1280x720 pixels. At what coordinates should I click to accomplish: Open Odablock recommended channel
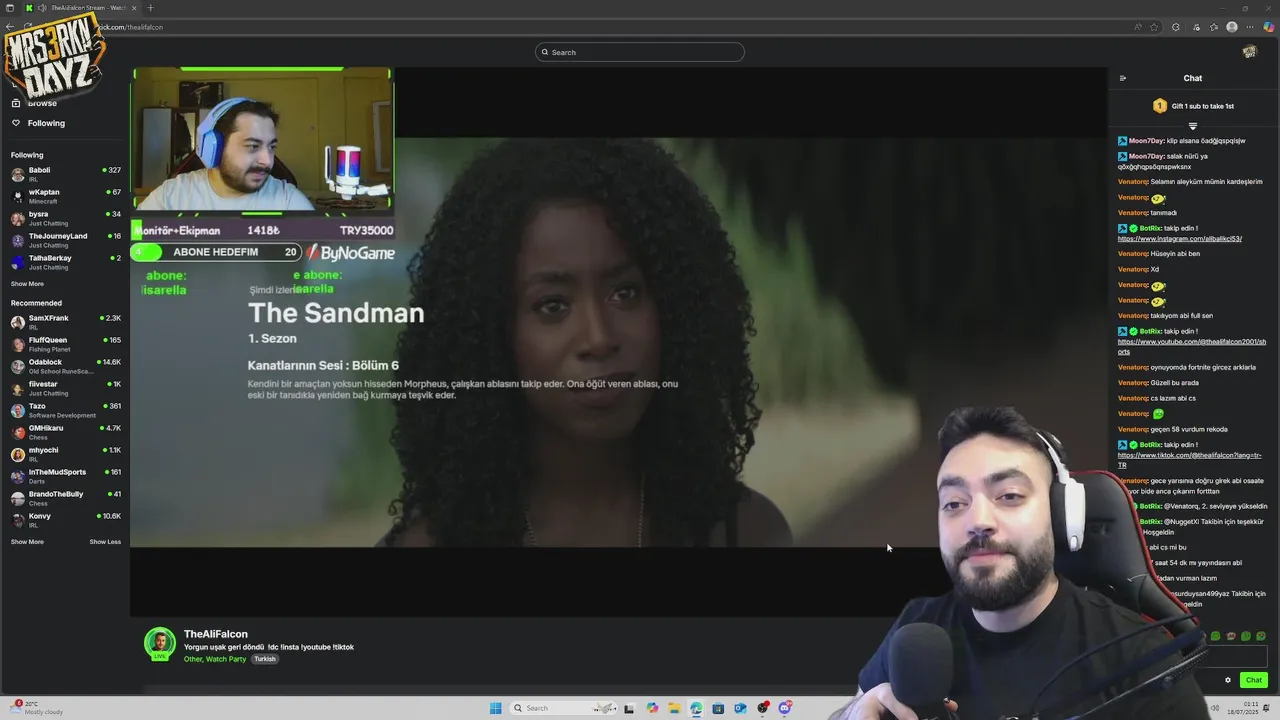point(65,366)
